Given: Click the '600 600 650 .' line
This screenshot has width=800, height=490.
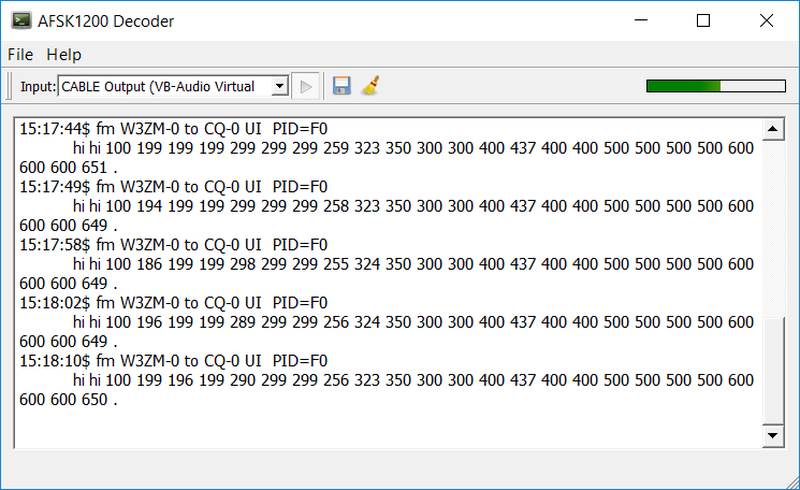Looking at the screenshot, I should [68, 400].
